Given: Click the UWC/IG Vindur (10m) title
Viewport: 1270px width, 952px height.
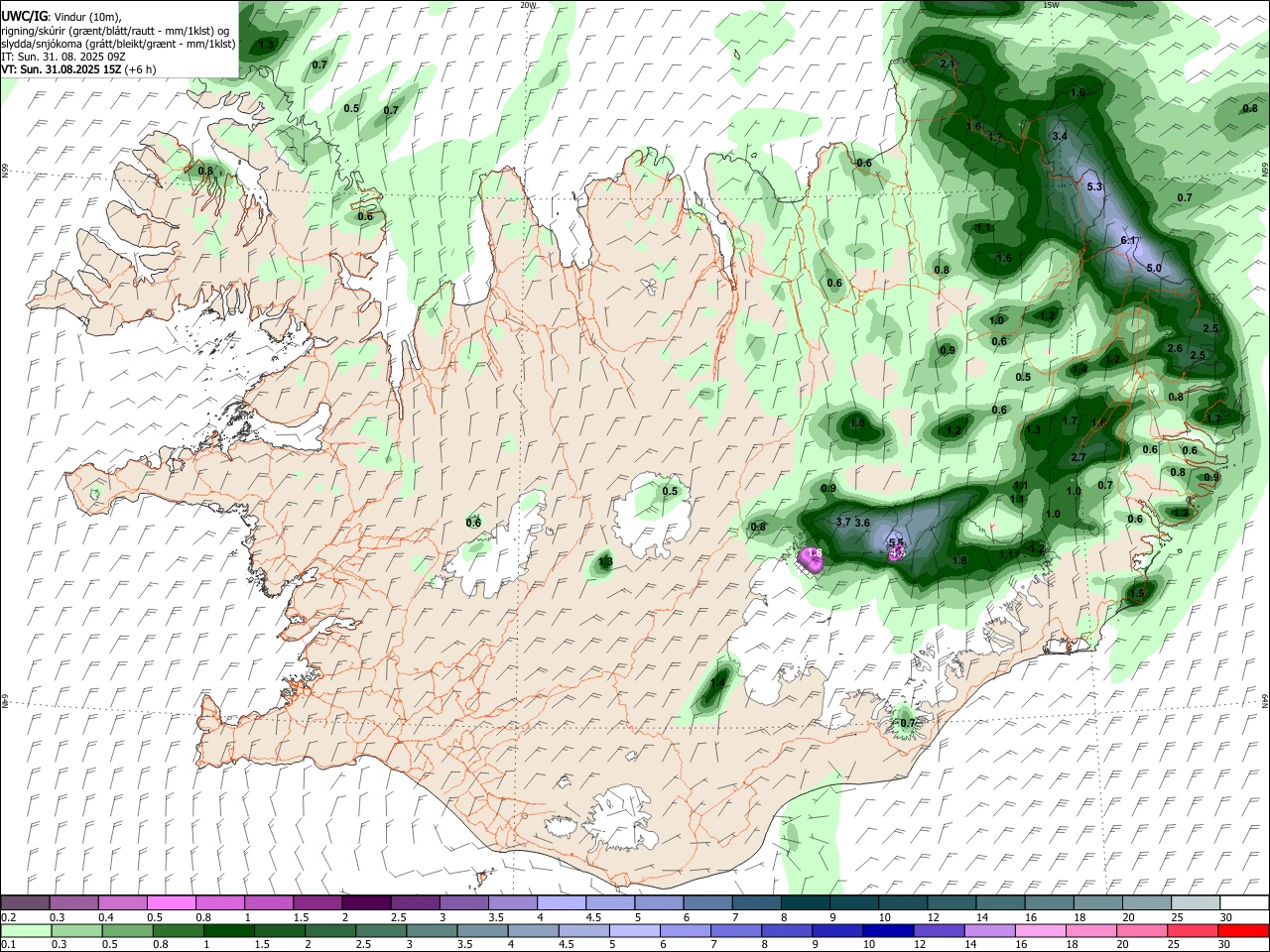Looking at the screenshot, I should click(x=61, y=16).
